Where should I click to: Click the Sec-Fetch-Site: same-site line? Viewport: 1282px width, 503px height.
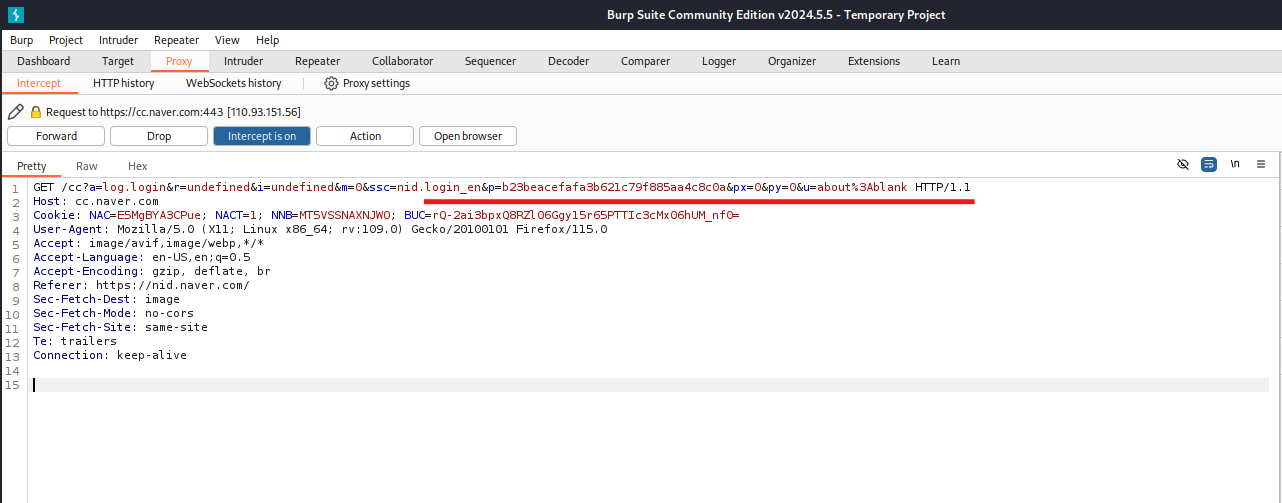[121, 327]
